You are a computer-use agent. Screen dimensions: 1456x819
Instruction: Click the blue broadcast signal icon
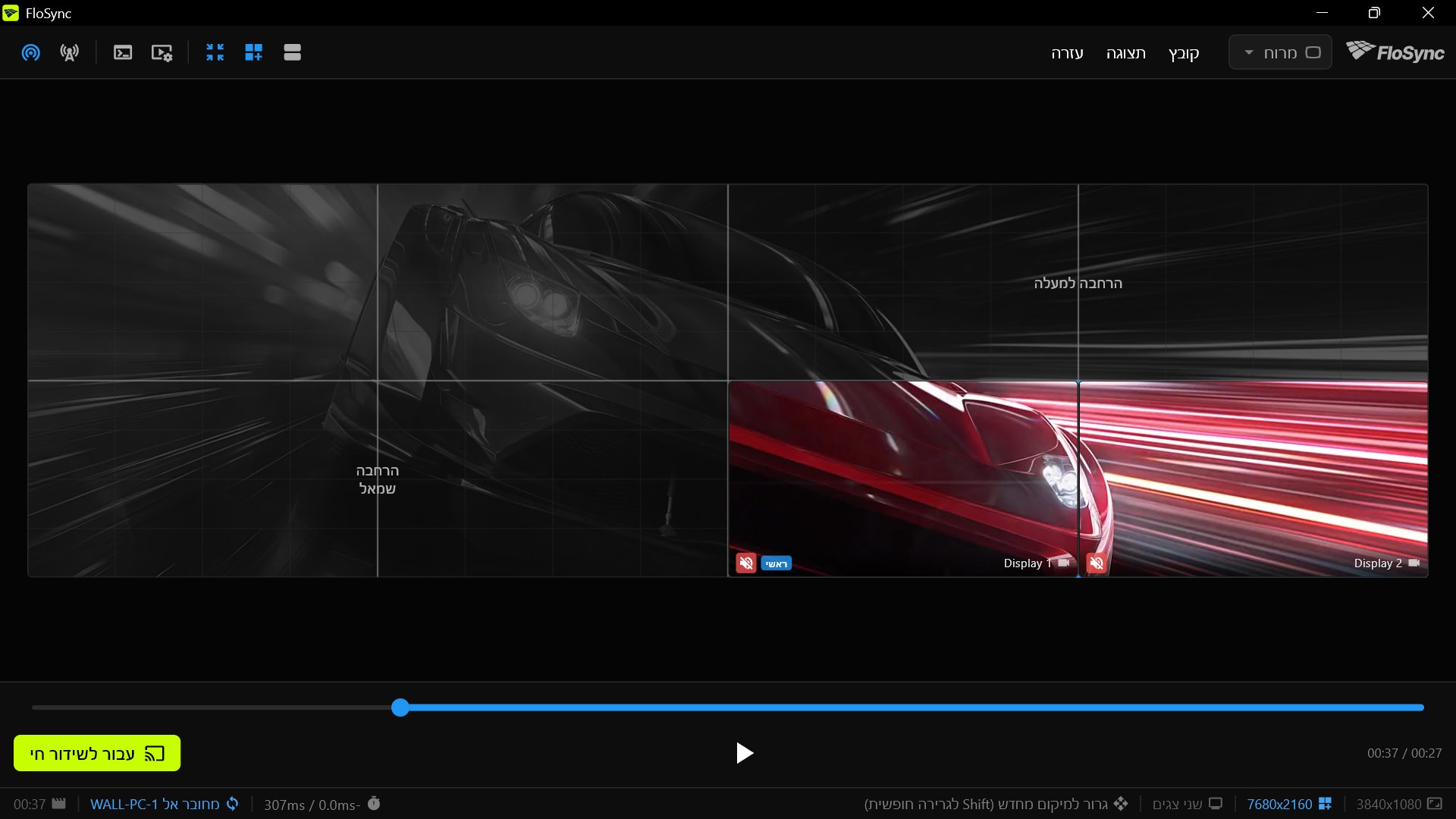click(31, 52)
